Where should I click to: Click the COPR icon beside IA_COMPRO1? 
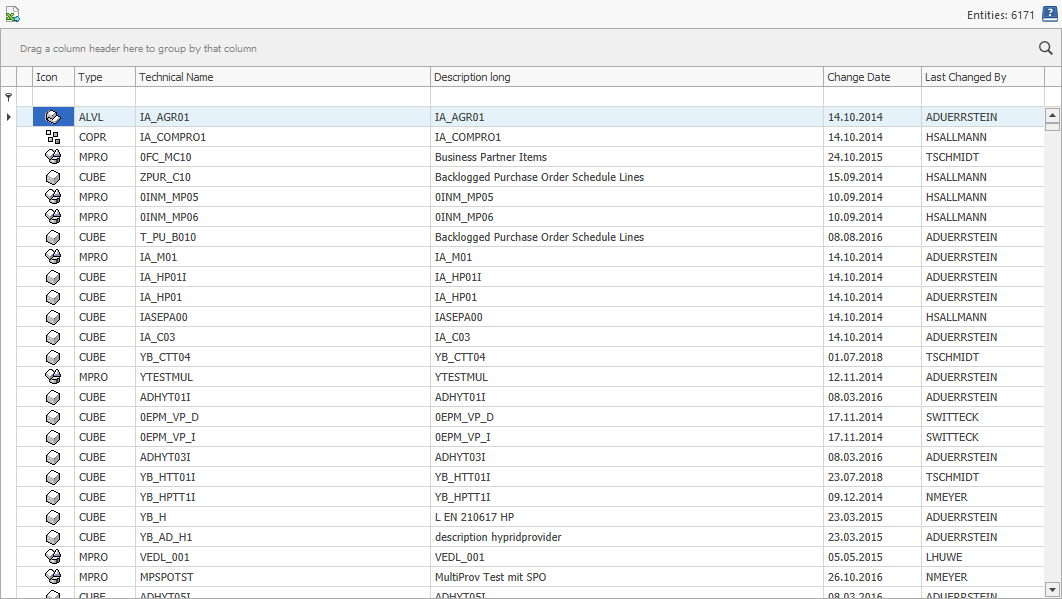(x=52, y=137)
